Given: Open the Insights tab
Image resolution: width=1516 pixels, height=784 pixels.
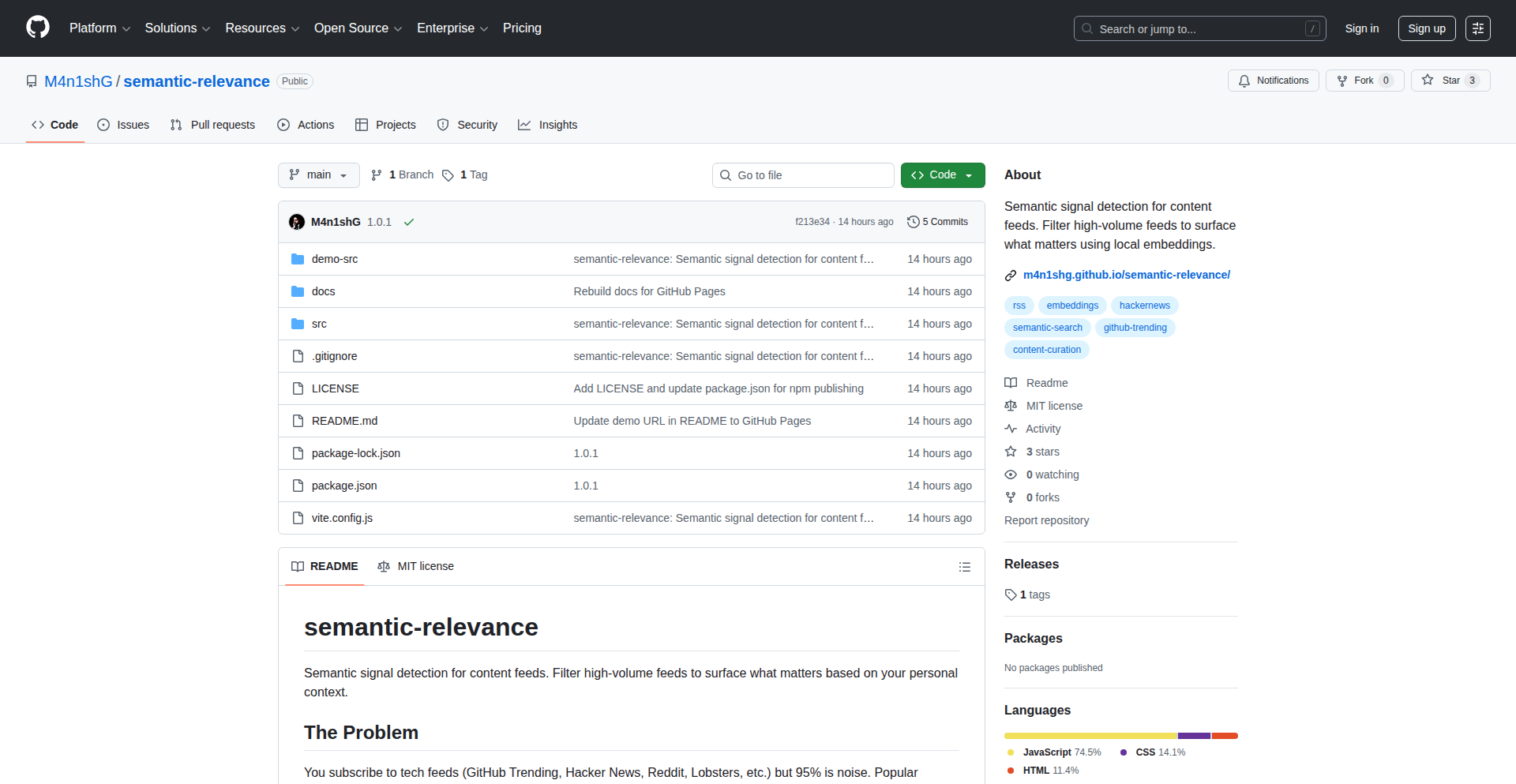Looking at the screenshot, I should click(548, 125).
